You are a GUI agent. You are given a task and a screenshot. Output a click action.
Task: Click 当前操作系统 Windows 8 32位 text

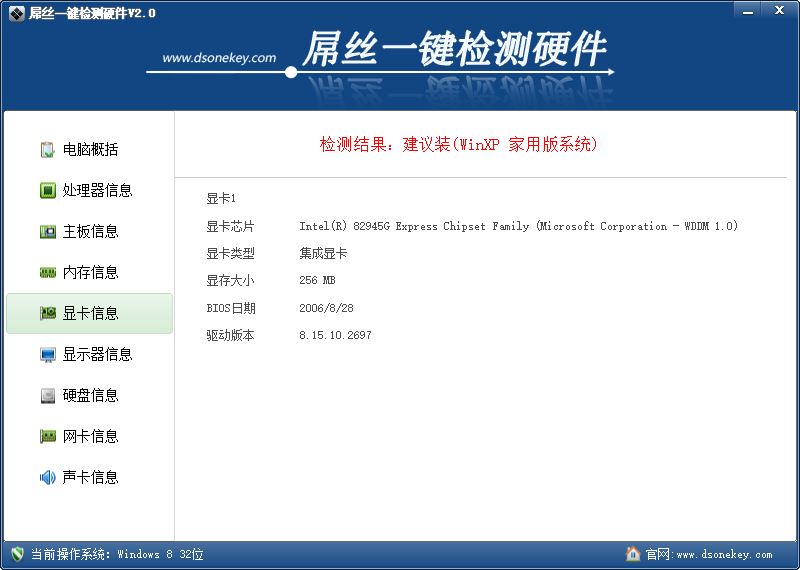coord(117,554)
